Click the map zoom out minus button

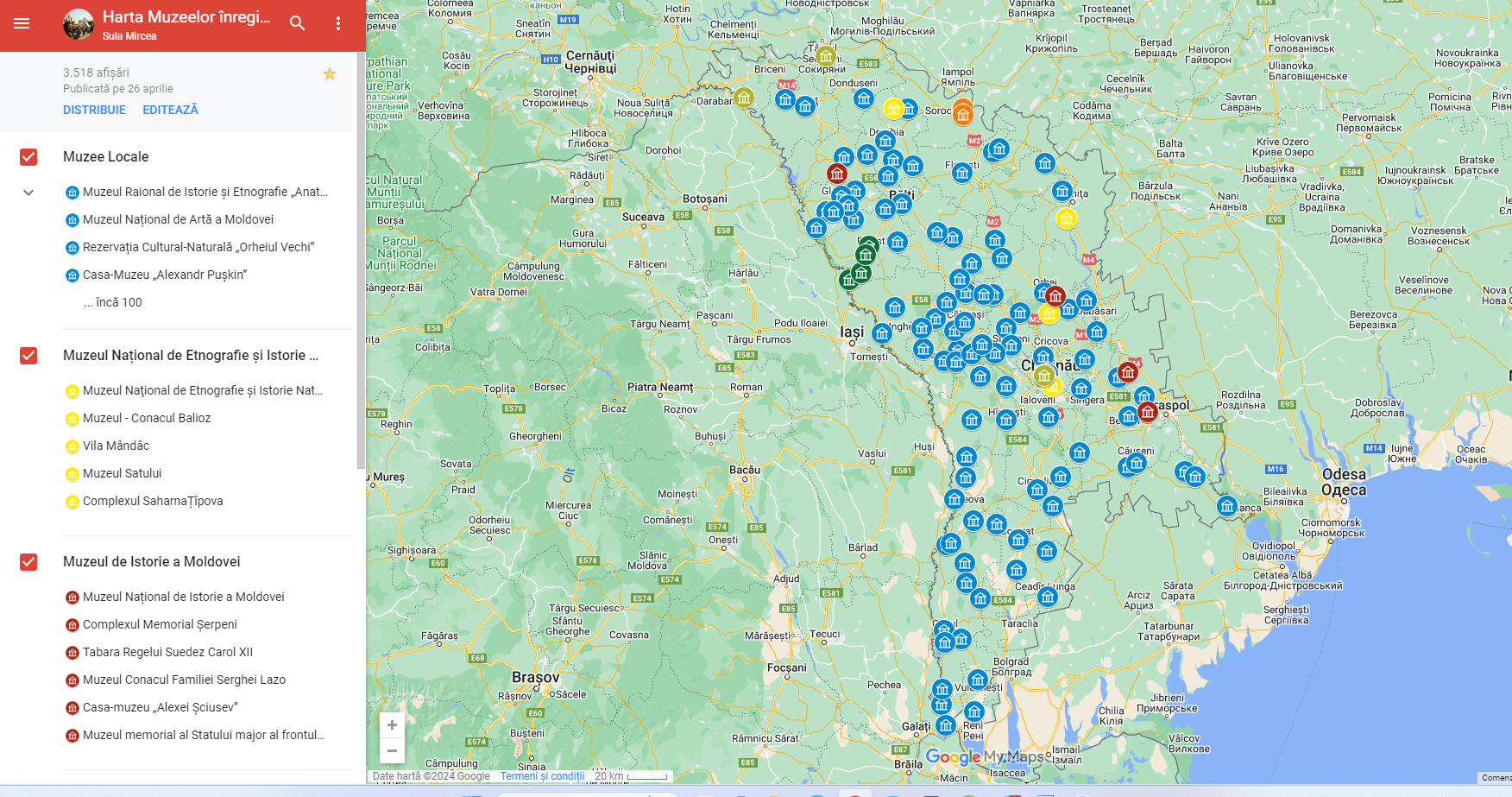[x=392, y=750]
